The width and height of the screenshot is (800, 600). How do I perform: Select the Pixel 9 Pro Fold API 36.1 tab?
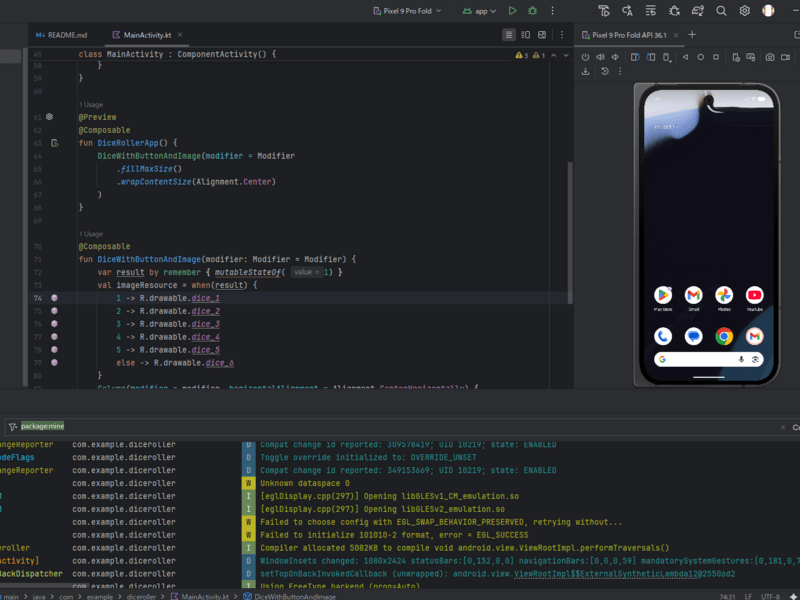630,34
